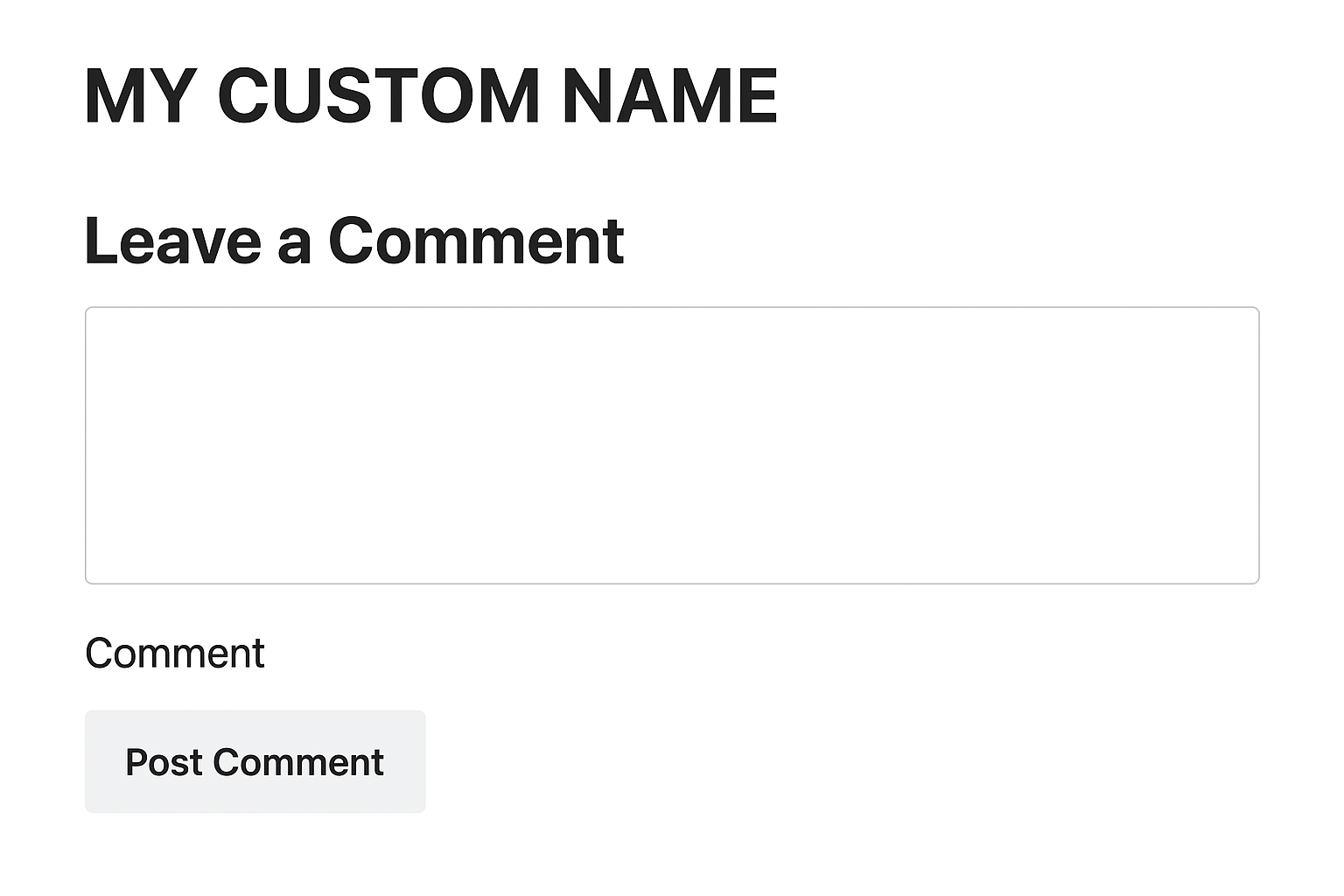1344x896 pixels.
Task: Click the word Comment above the button
Action: point(175,654)
